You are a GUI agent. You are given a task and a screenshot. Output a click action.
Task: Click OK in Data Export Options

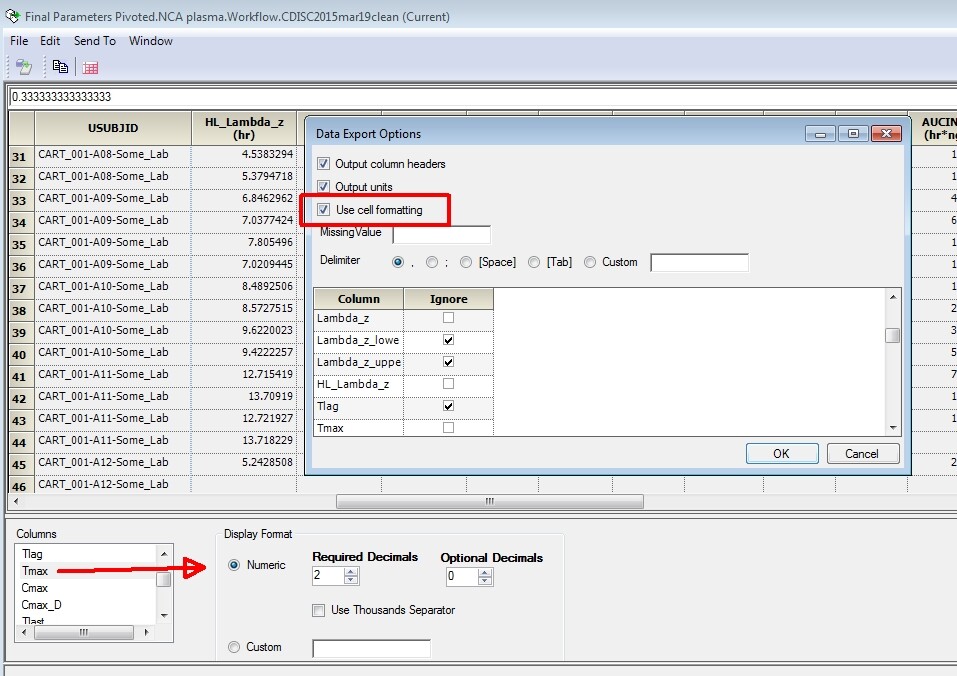(x=782, y=453)
